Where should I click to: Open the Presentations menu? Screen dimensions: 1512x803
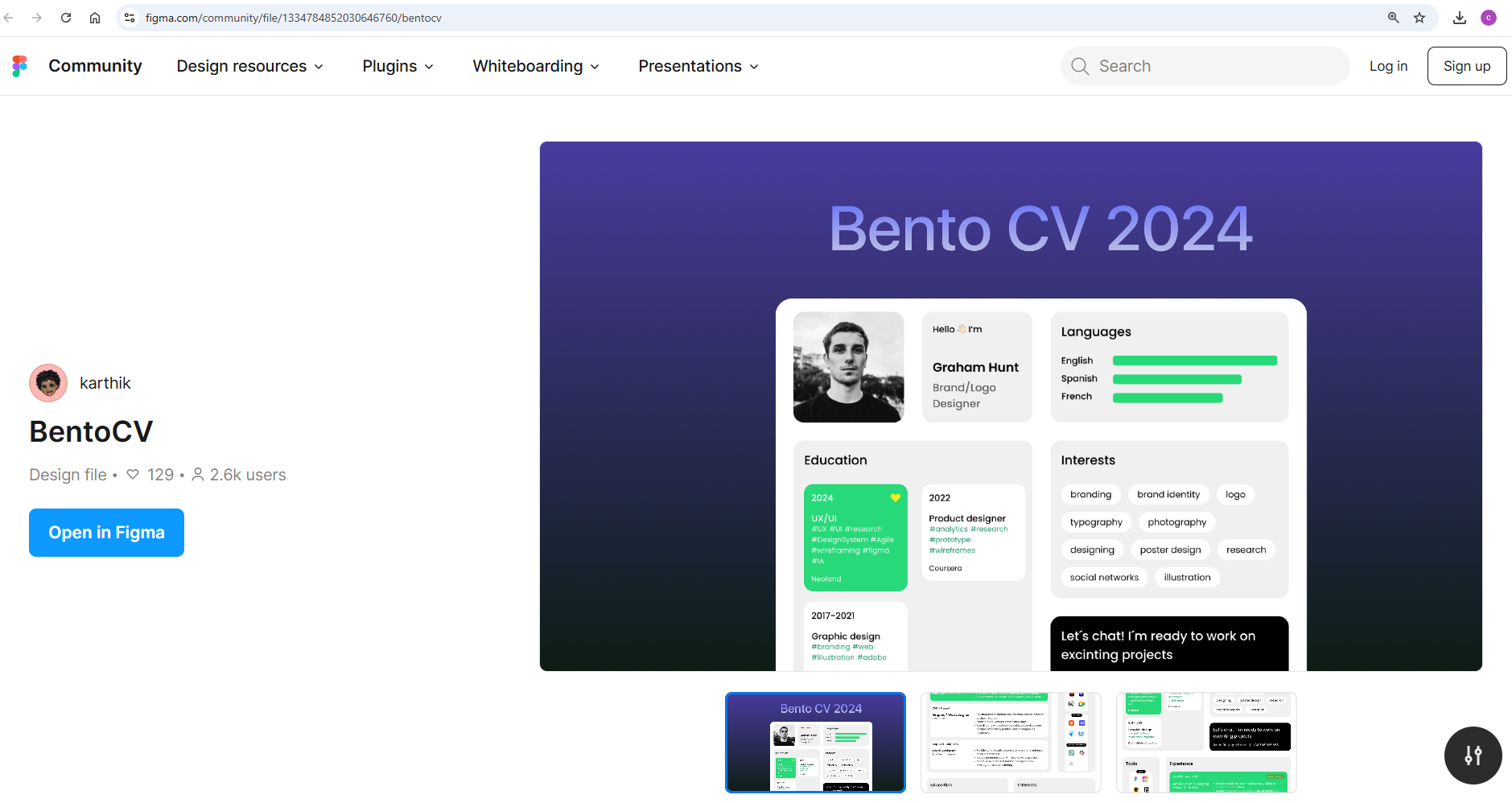698,66
